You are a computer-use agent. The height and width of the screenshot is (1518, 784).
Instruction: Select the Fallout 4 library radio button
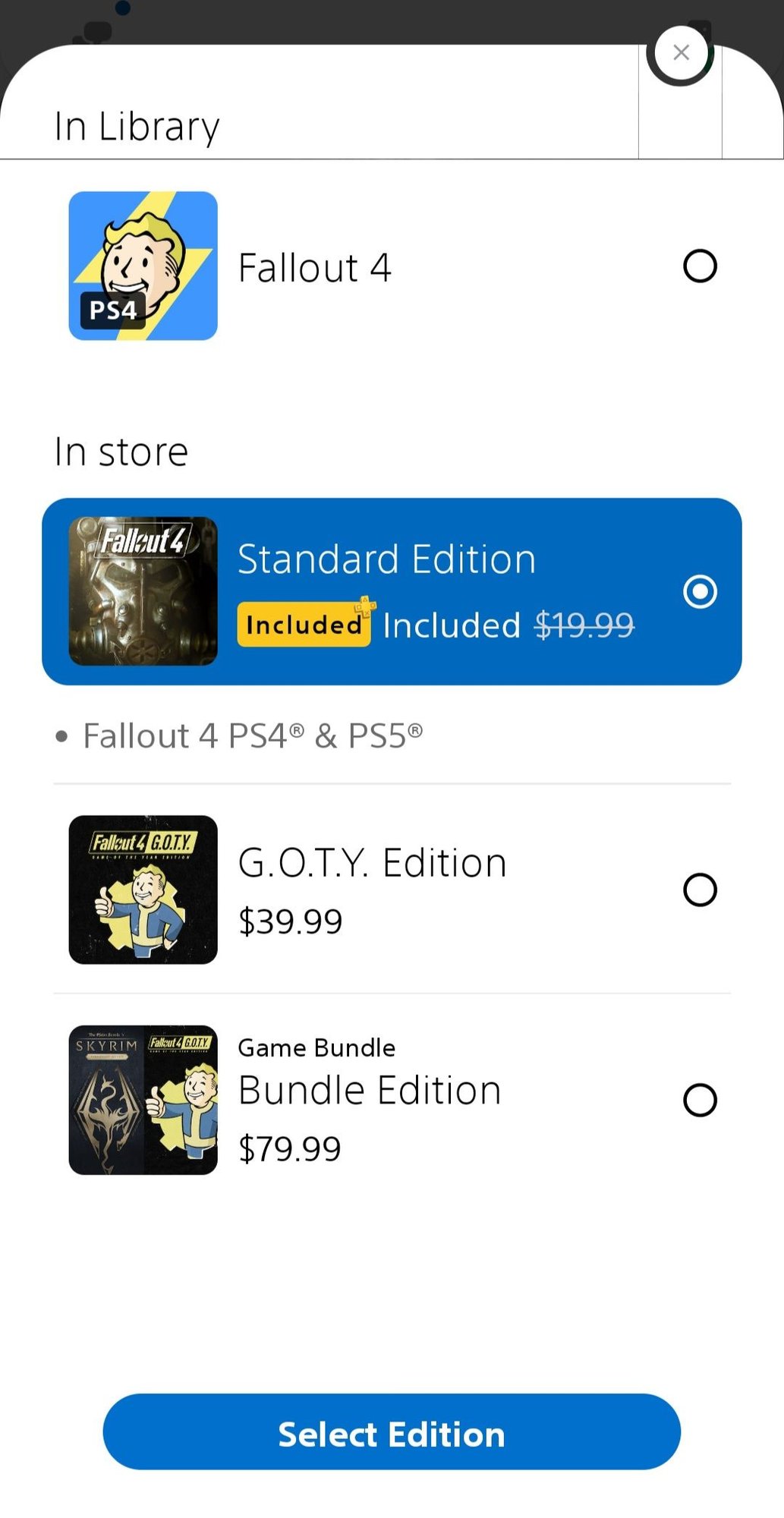click(699, 266)
